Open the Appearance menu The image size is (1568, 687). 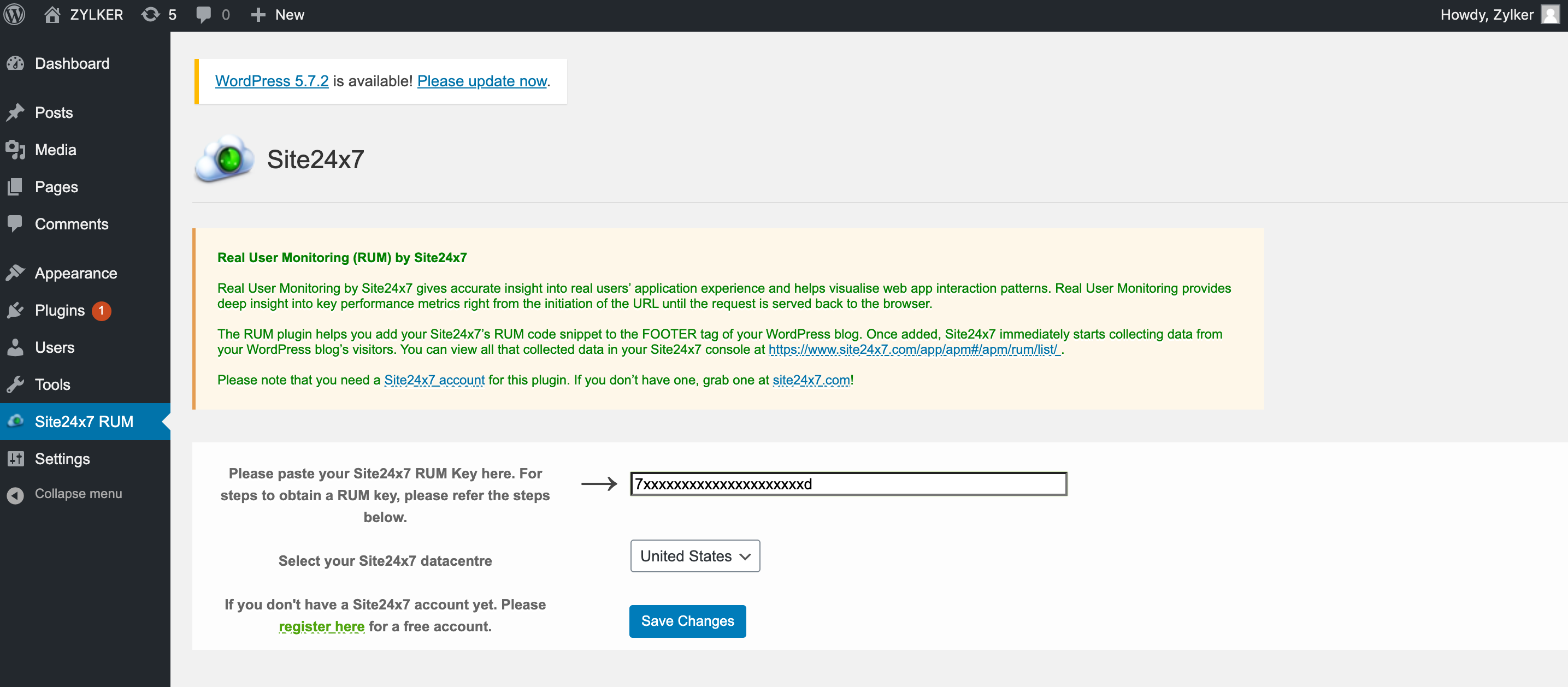point(75,273)
